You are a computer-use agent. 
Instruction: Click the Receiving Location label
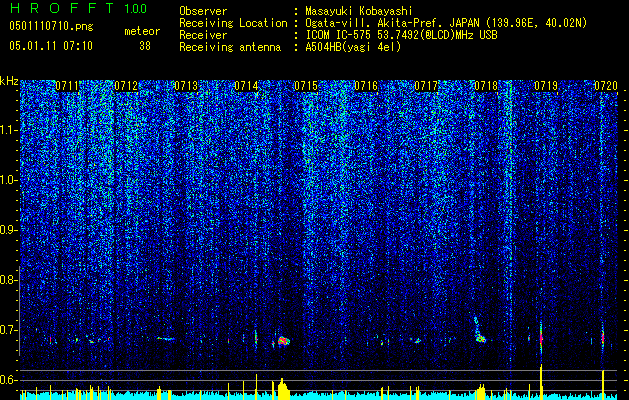pos(233,23)
